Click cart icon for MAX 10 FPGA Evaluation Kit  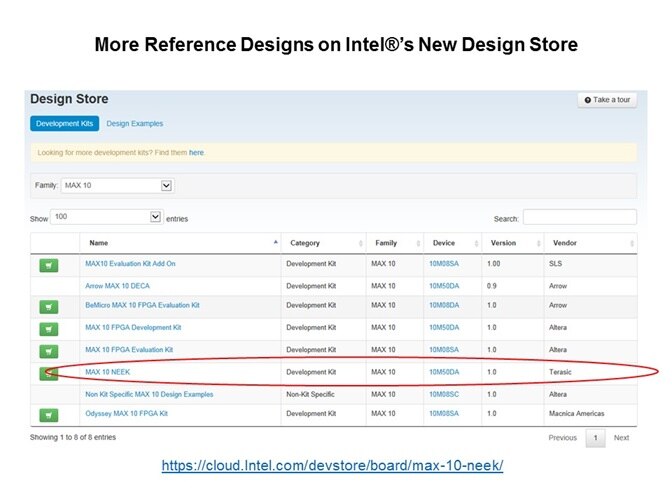click(x=48, y=351)
